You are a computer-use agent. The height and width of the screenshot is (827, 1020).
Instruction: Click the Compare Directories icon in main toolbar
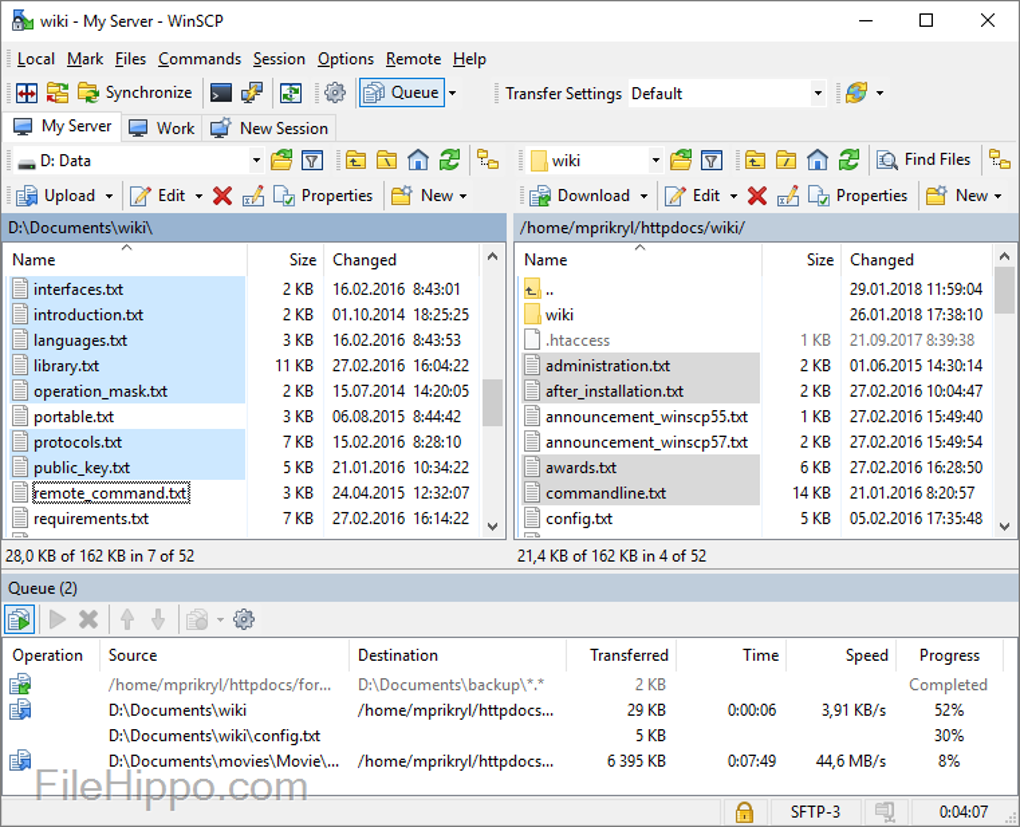[27, 93]
